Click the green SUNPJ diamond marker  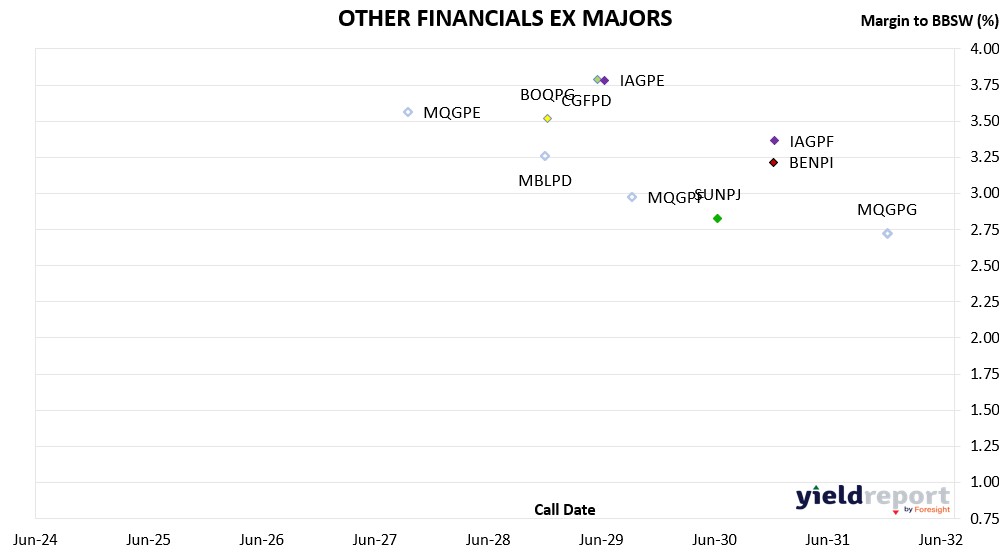[717, 218]
